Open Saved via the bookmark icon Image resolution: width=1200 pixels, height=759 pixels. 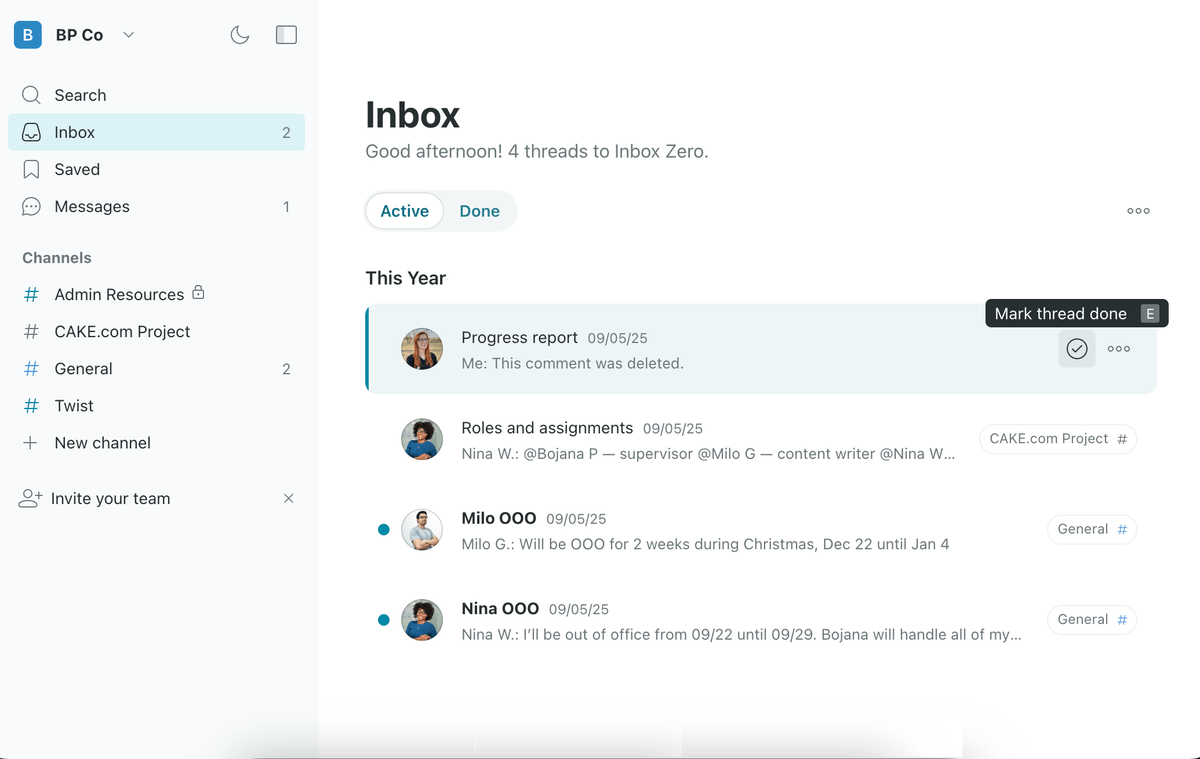pyautogui.click(x=32, y=169)
